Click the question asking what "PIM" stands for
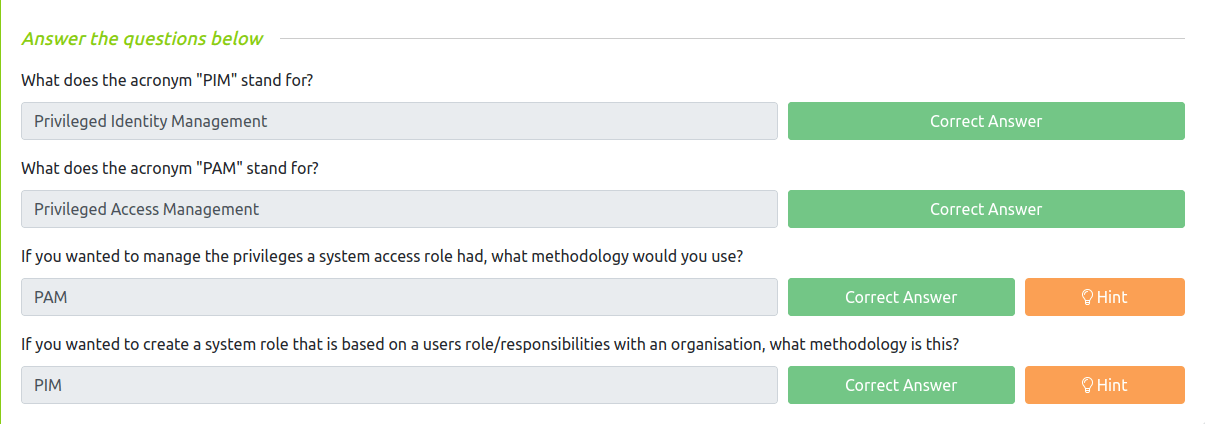Image resolution: width=1205 pixels, height=424 pixels. 167,80
